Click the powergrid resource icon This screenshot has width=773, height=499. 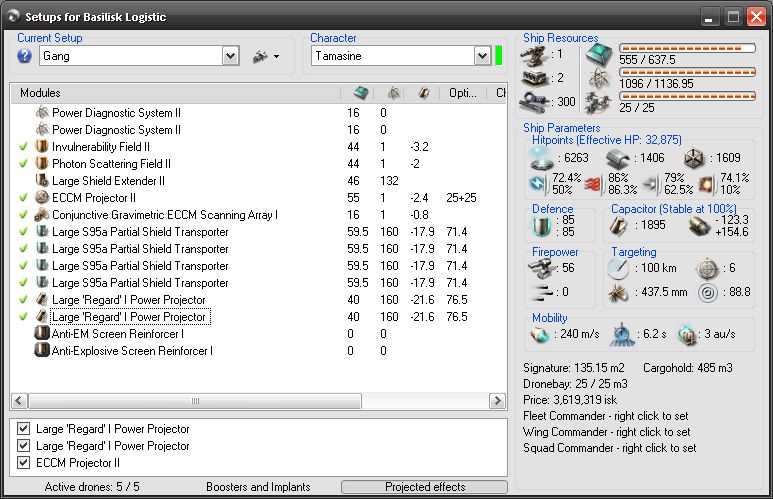pos(598,78)
